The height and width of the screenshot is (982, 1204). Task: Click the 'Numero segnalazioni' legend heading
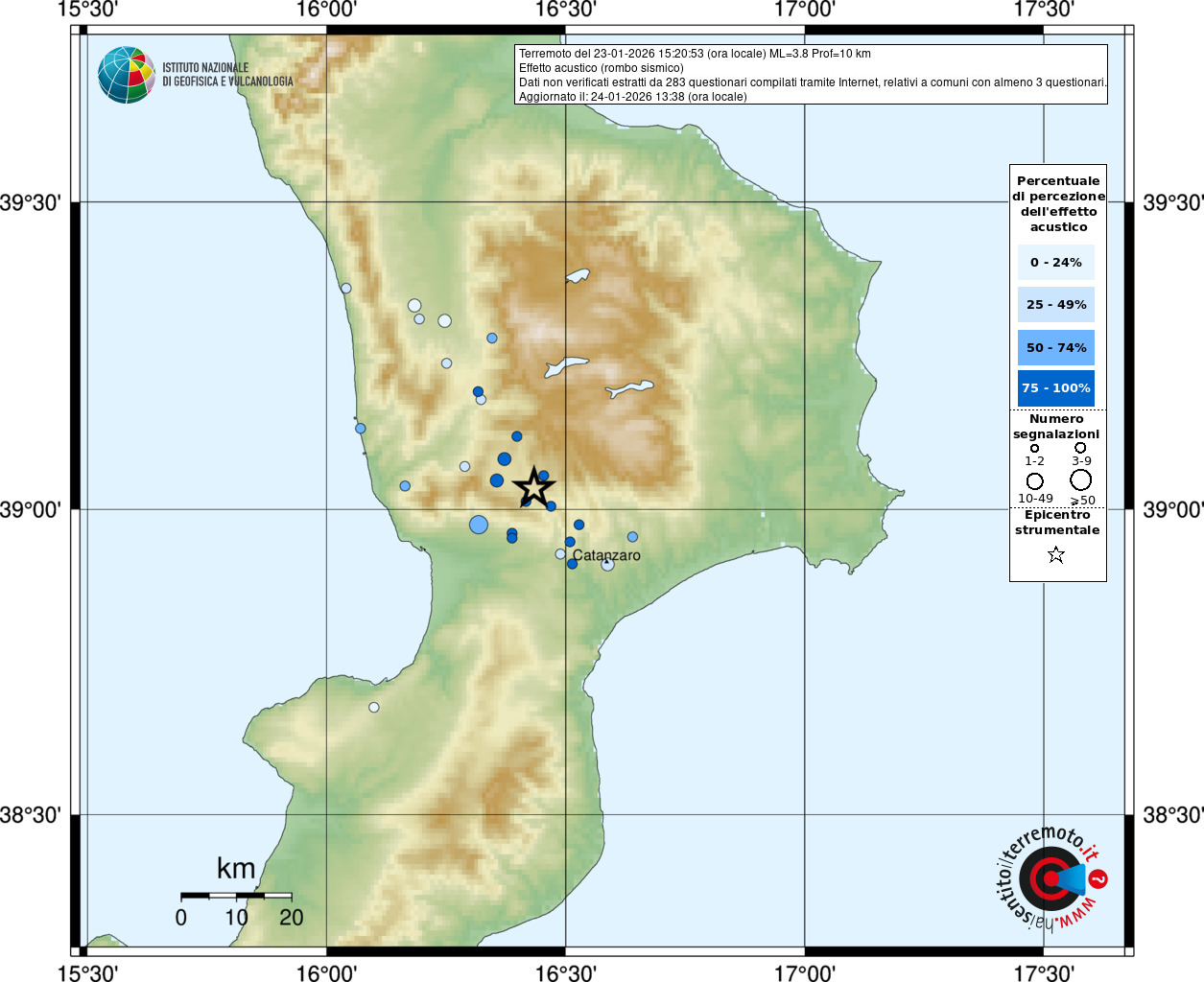(x=1056, y=427)
